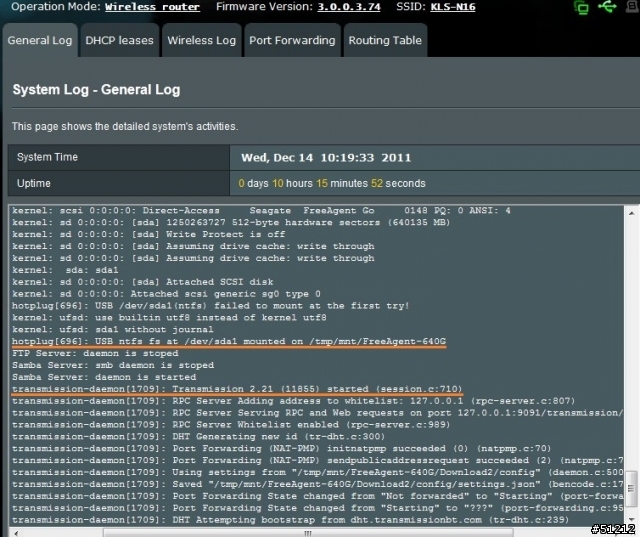Viewport: 640px width, 537px height.
Task: Open the Wireless router operation mode link
Action: pyautogui.click(x=151, y=7)
